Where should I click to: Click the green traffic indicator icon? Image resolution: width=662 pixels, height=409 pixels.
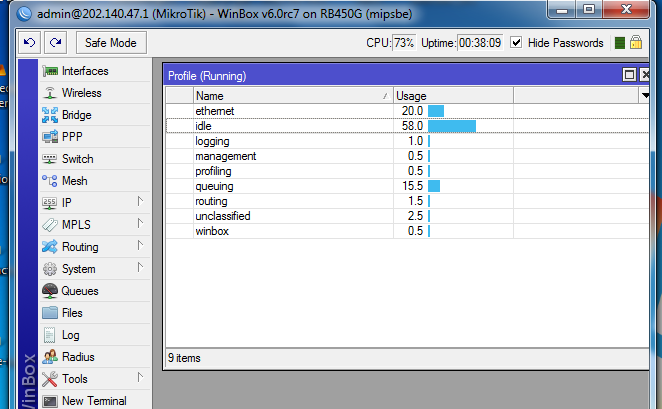620,43
